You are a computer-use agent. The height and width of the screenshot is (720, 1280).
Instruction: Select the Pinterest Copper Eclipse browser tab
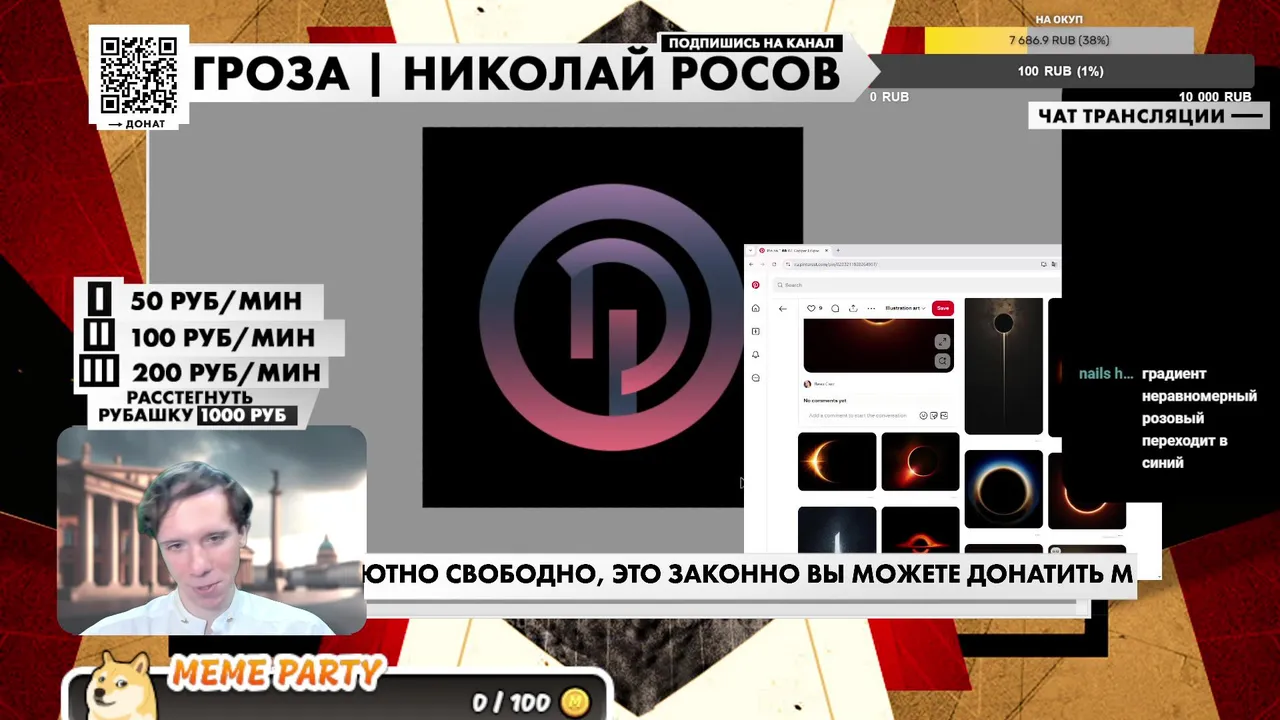(x=793, y=250)
